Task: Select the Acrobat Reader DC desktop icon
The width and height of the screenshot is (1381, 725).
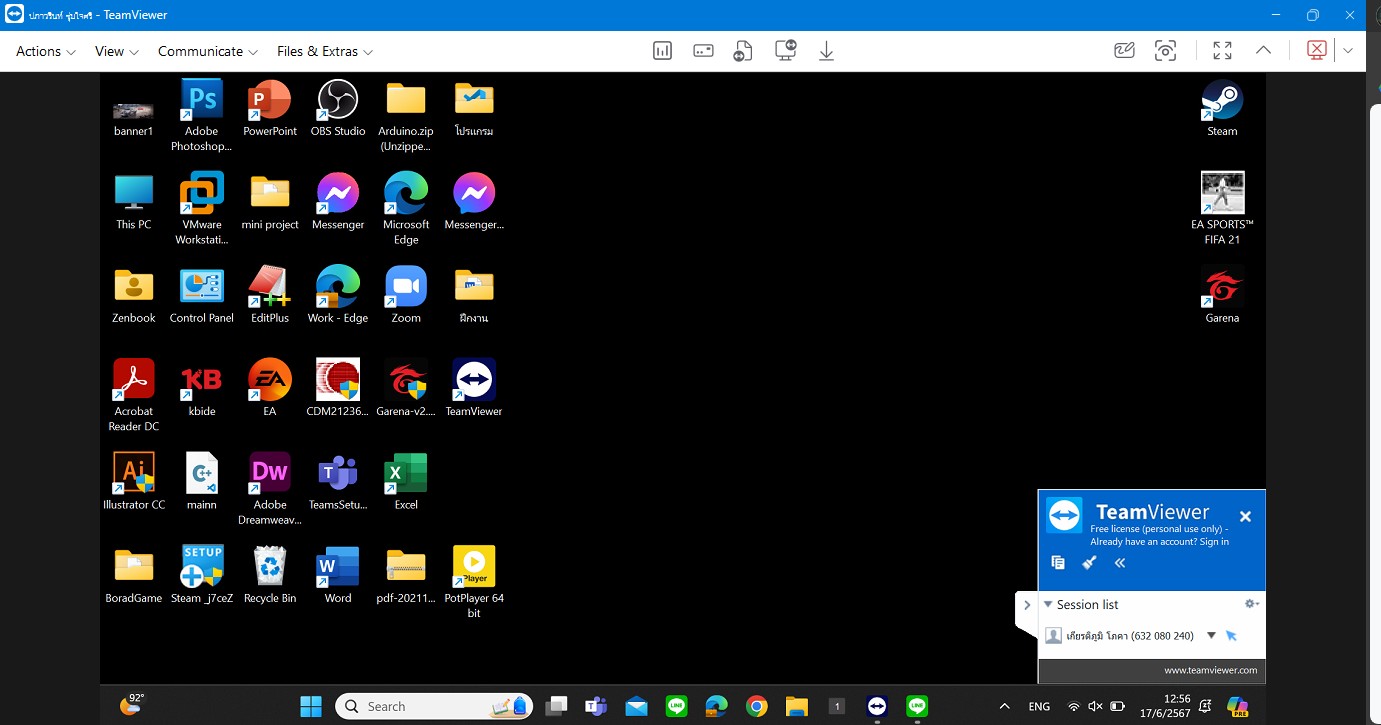Action: [134, 396]
